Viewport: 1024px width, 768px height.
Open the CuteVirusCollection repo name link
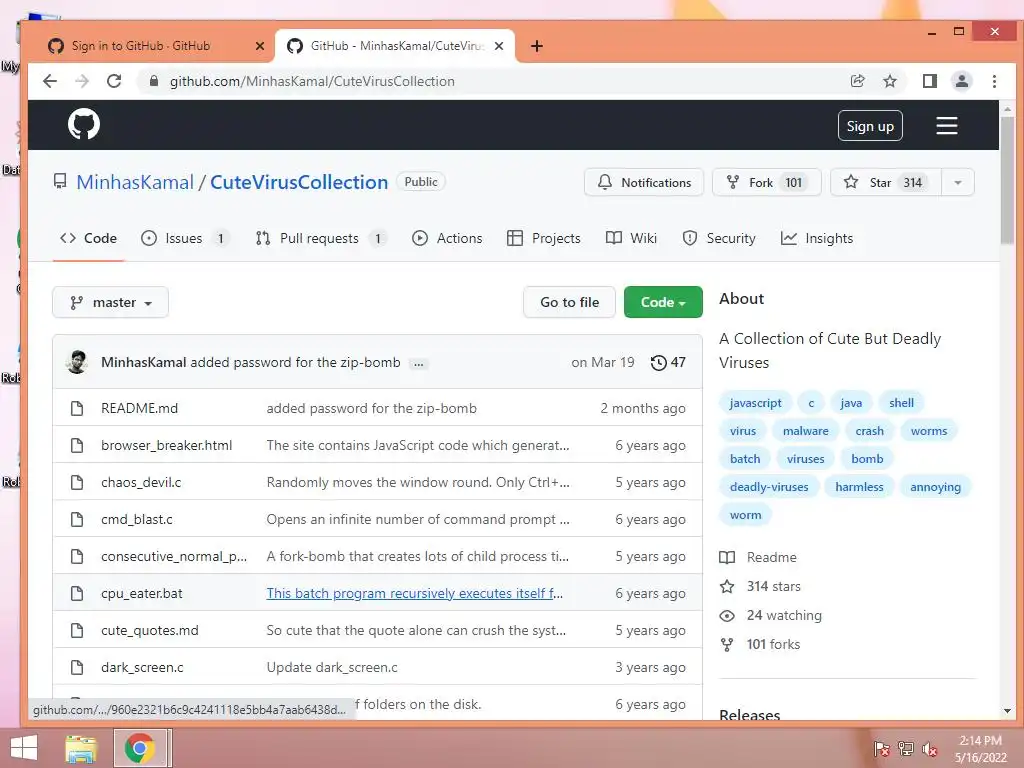click(299, 182)
